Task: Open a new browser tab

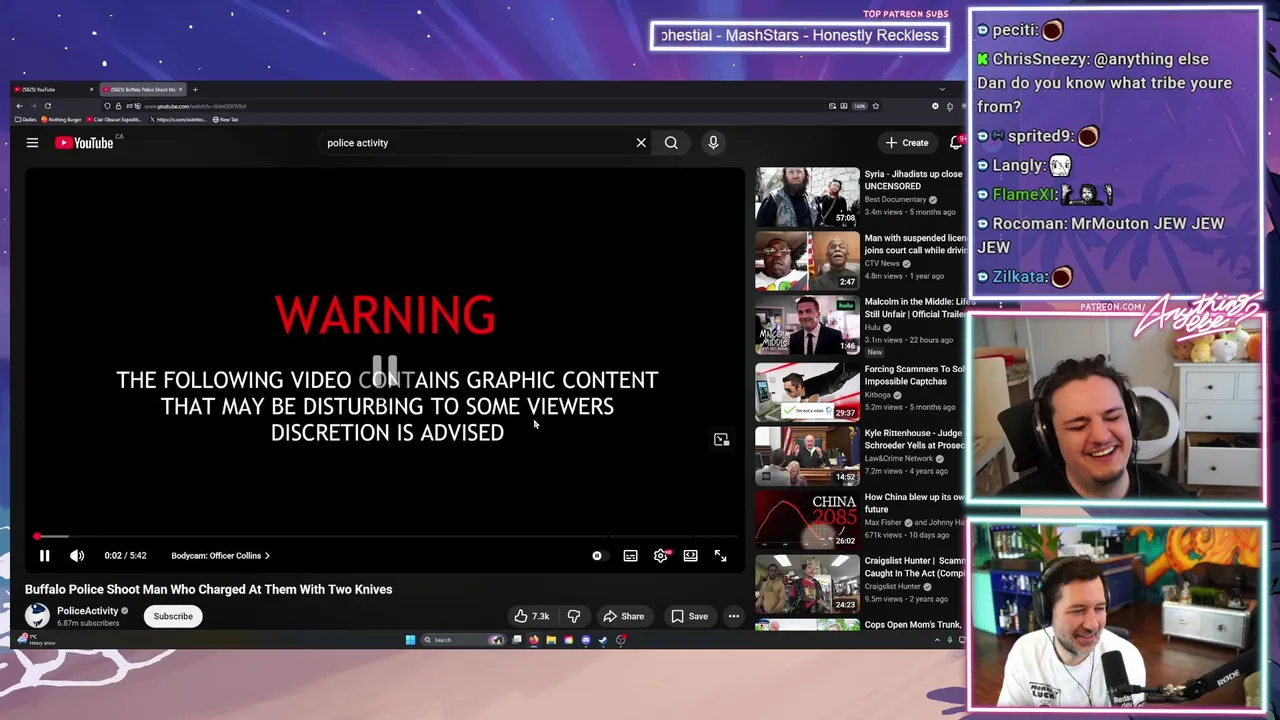Action: pos(195,89)
